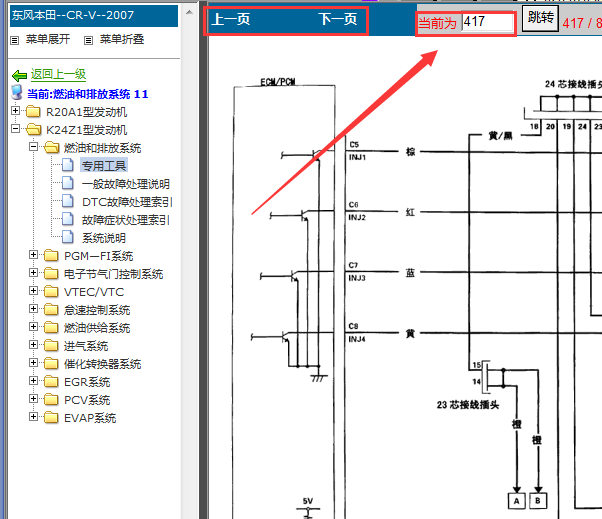Click the 专用工具 document icon

[68, 165]
